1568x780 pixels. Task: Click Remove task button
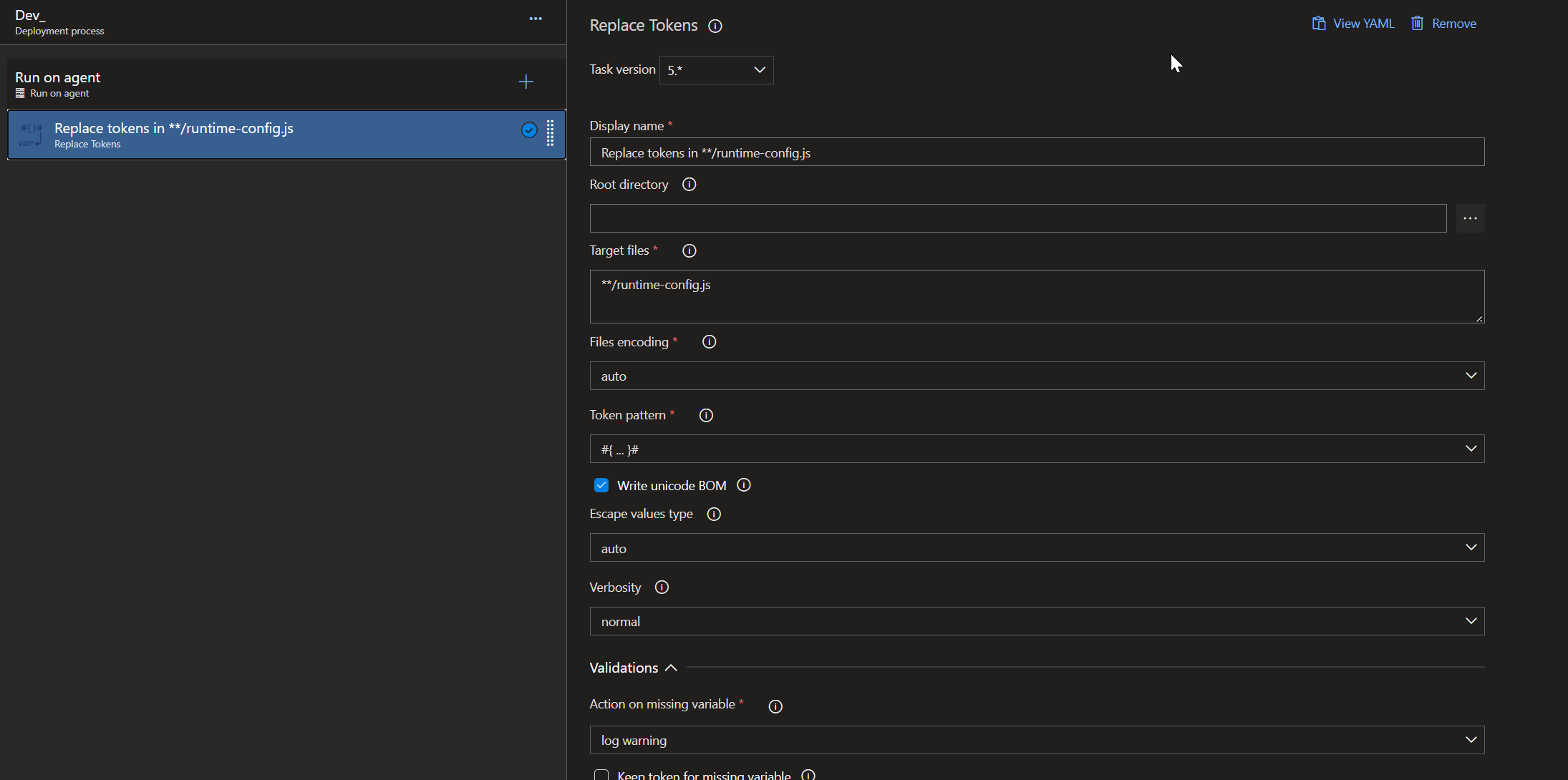pos(1443,24)
